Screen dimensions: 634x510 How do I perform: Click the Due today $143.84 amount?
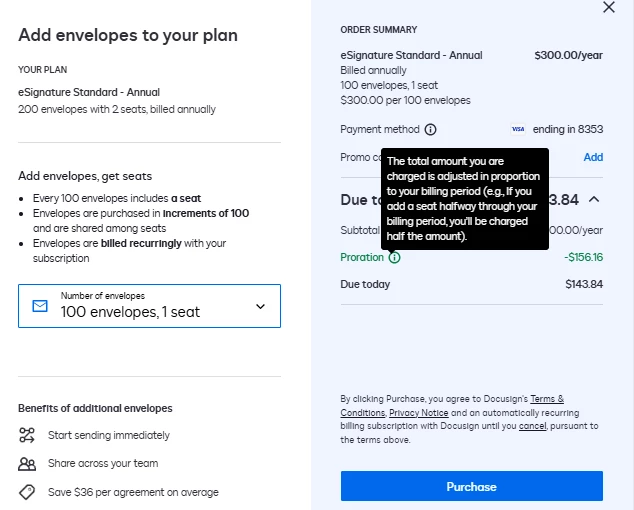pyautogui.click(x=584, y=284)
